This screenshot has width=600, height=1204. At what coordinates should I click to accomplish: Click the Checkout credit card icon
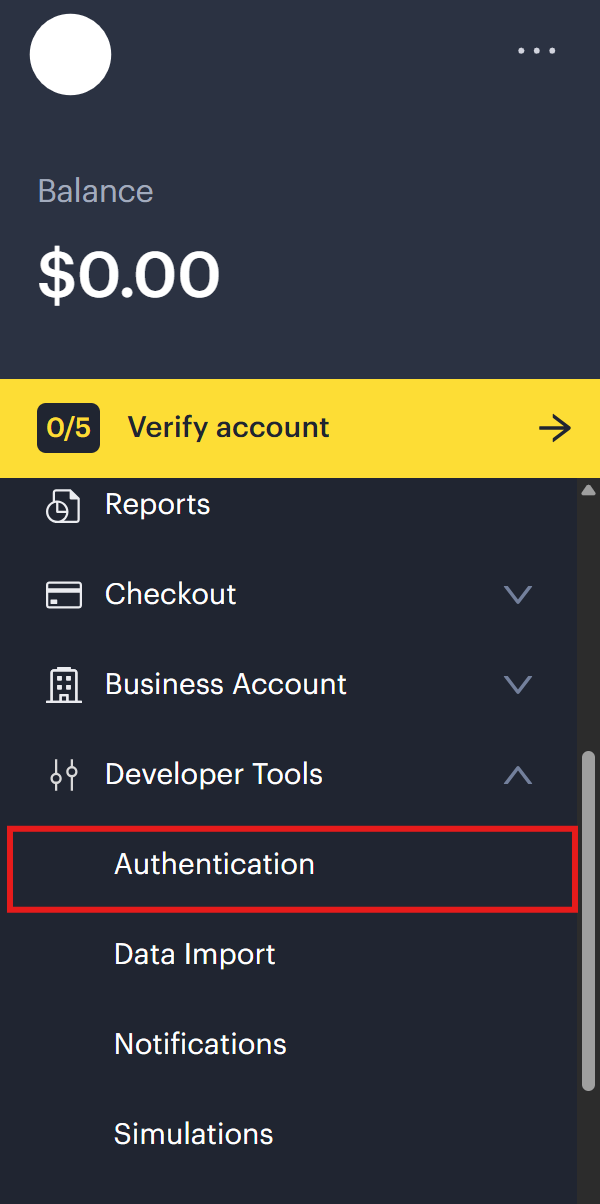coord(64,595)
